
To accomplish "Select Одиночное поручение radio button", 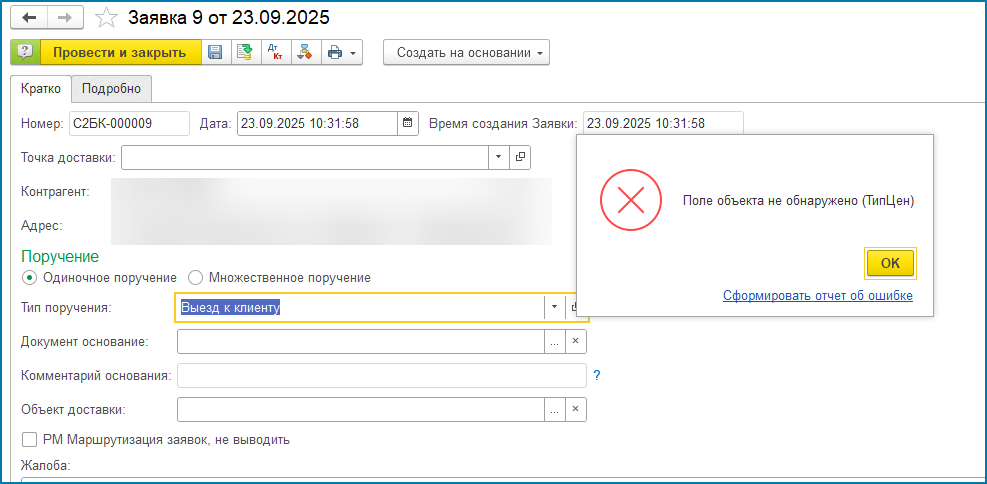I will click(29, 277).
